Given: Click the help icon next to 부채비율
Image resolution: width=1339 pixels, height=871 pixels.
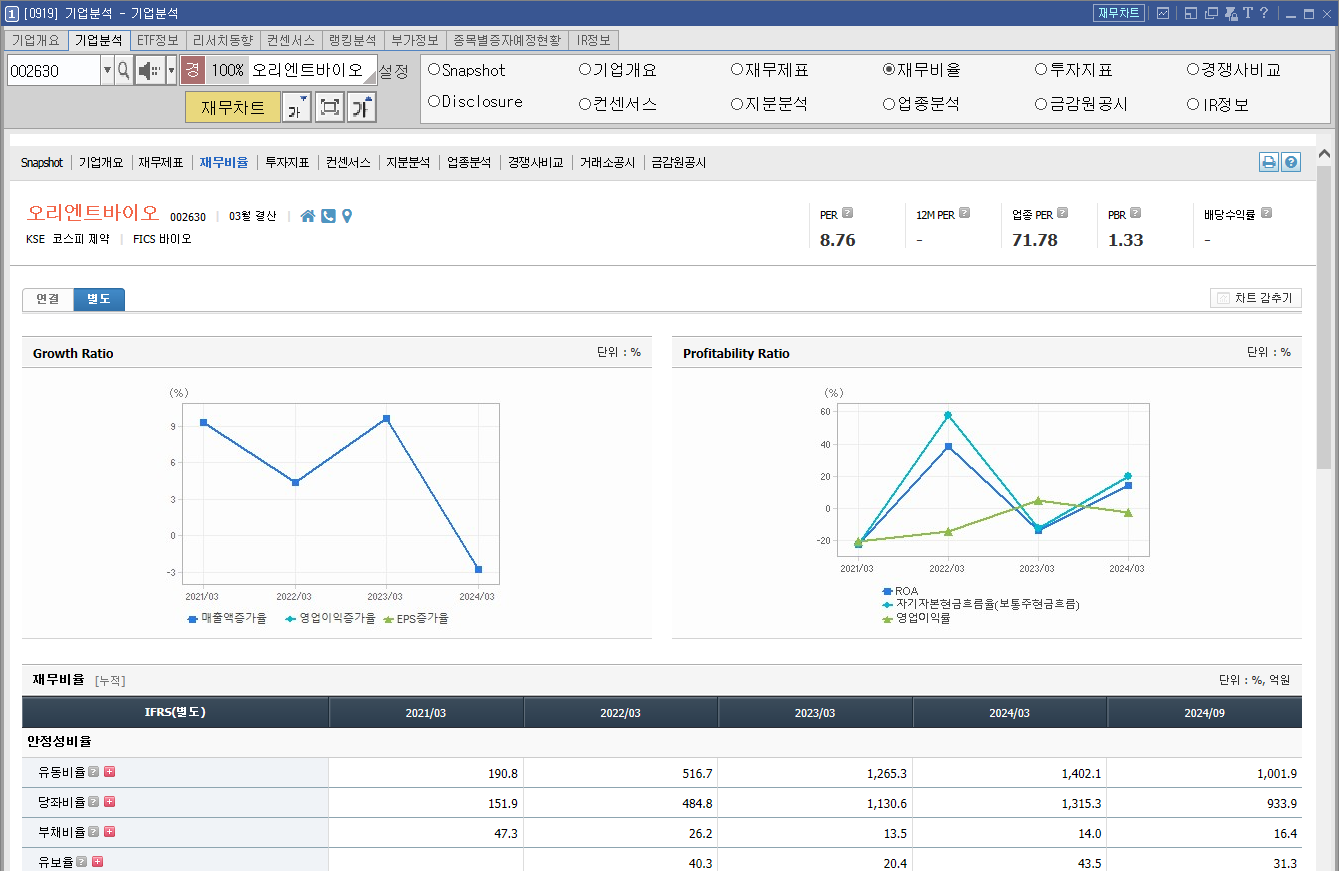Looking at the screenshot, I should click(x=93, y=832).
